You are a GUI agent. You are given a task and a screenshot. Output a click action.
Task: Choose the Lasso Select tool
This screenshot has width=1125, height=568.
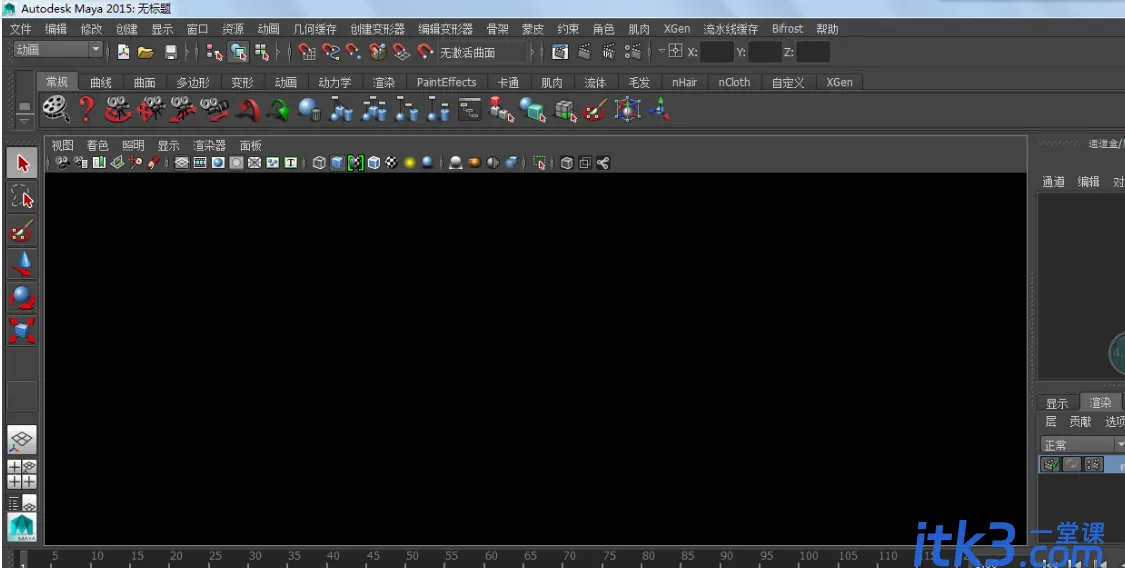22,197
